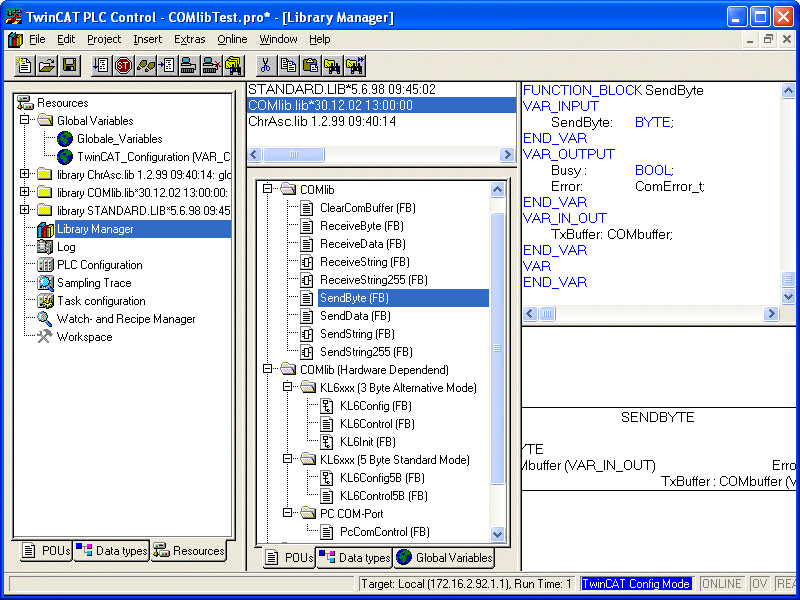This screenshot has height=600, width=800.
Task: Cut selection using the scissors icon
Action: pos(266,66)
